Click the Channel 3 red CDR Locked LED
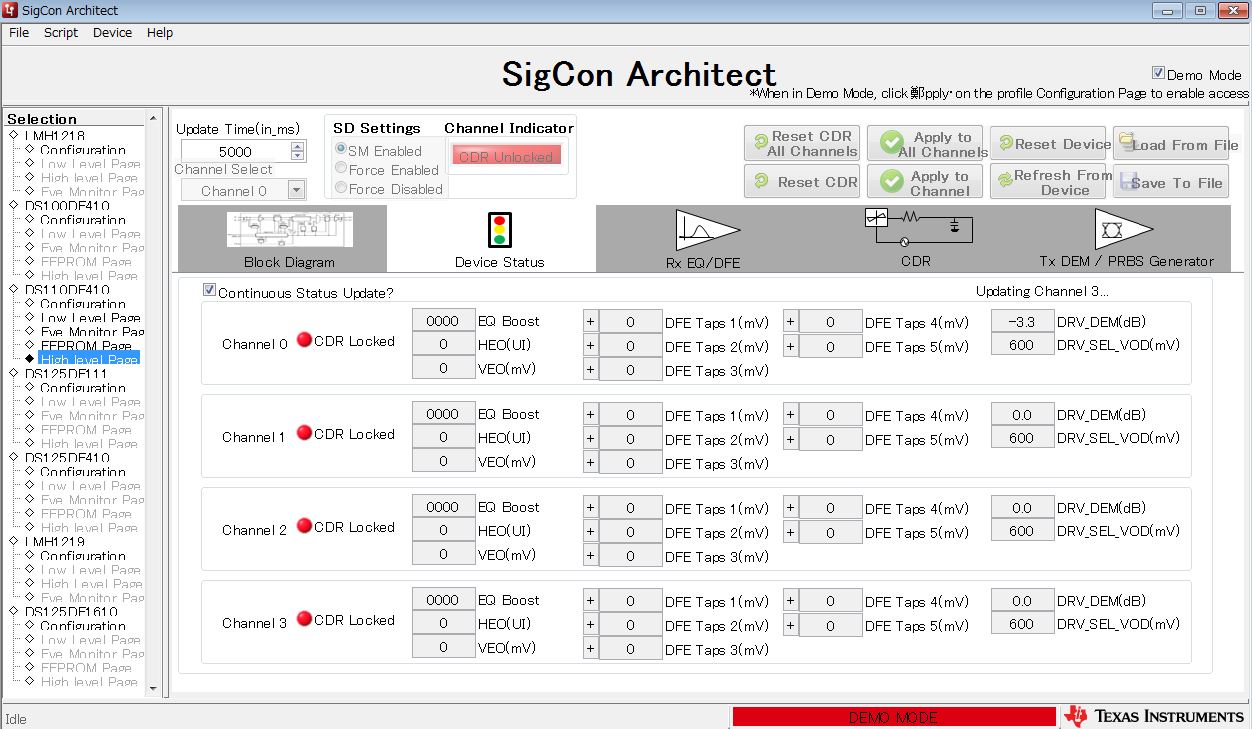1252x729 pixels. pos(304,619)
